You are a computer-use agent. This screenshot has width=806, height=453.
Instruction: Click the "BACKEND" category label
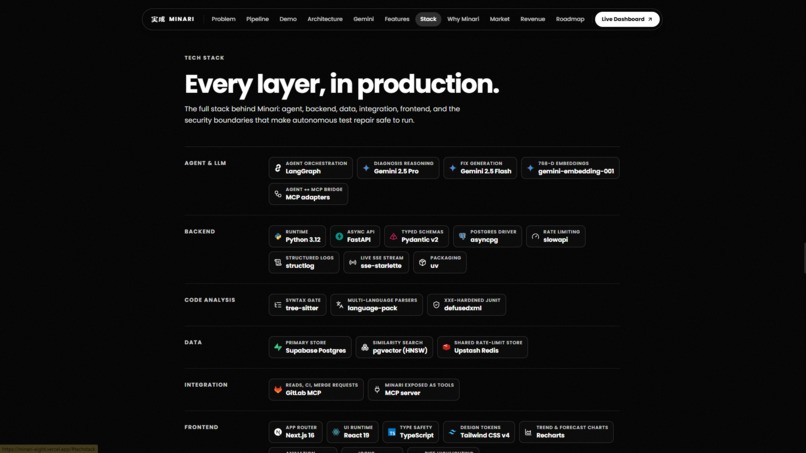[x=199, y=231]
